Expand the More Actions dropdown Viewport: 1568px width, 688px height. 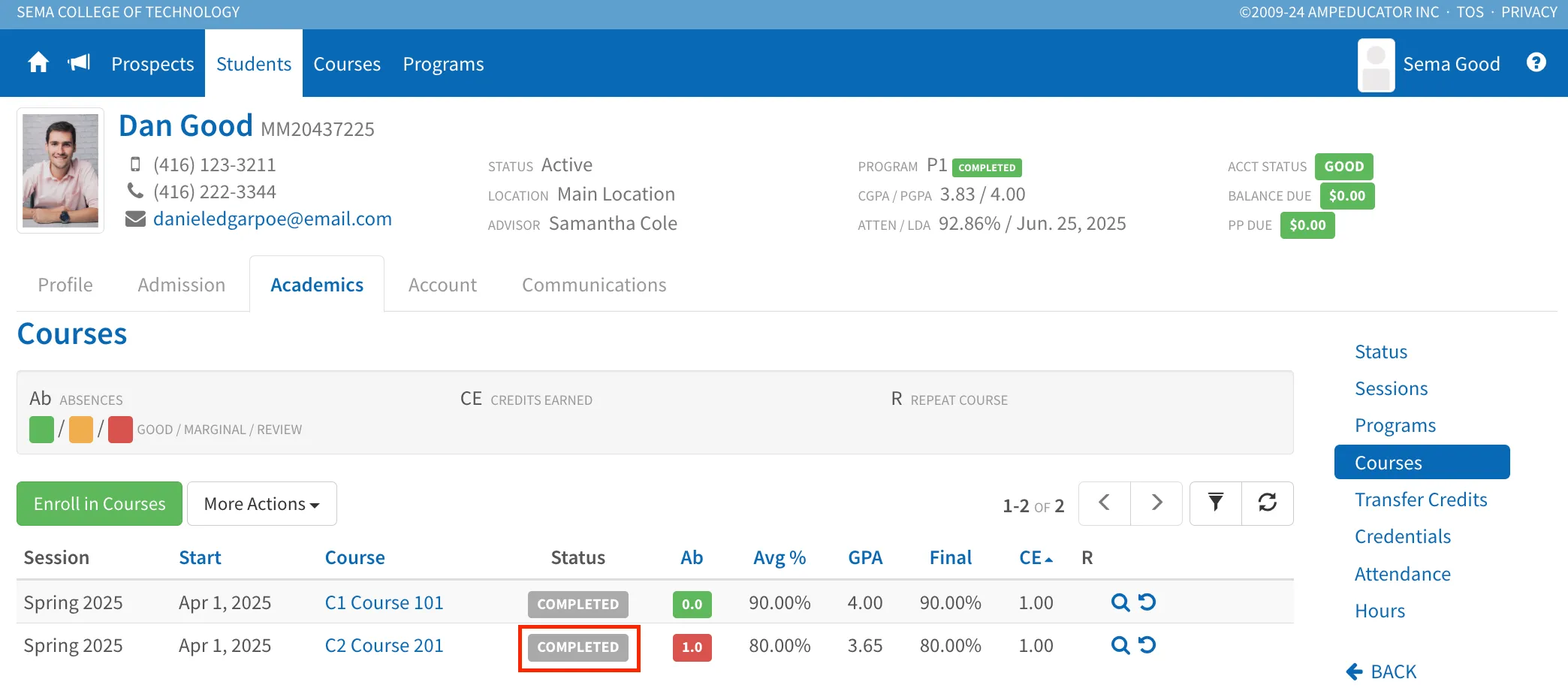[x=261, y=503]
